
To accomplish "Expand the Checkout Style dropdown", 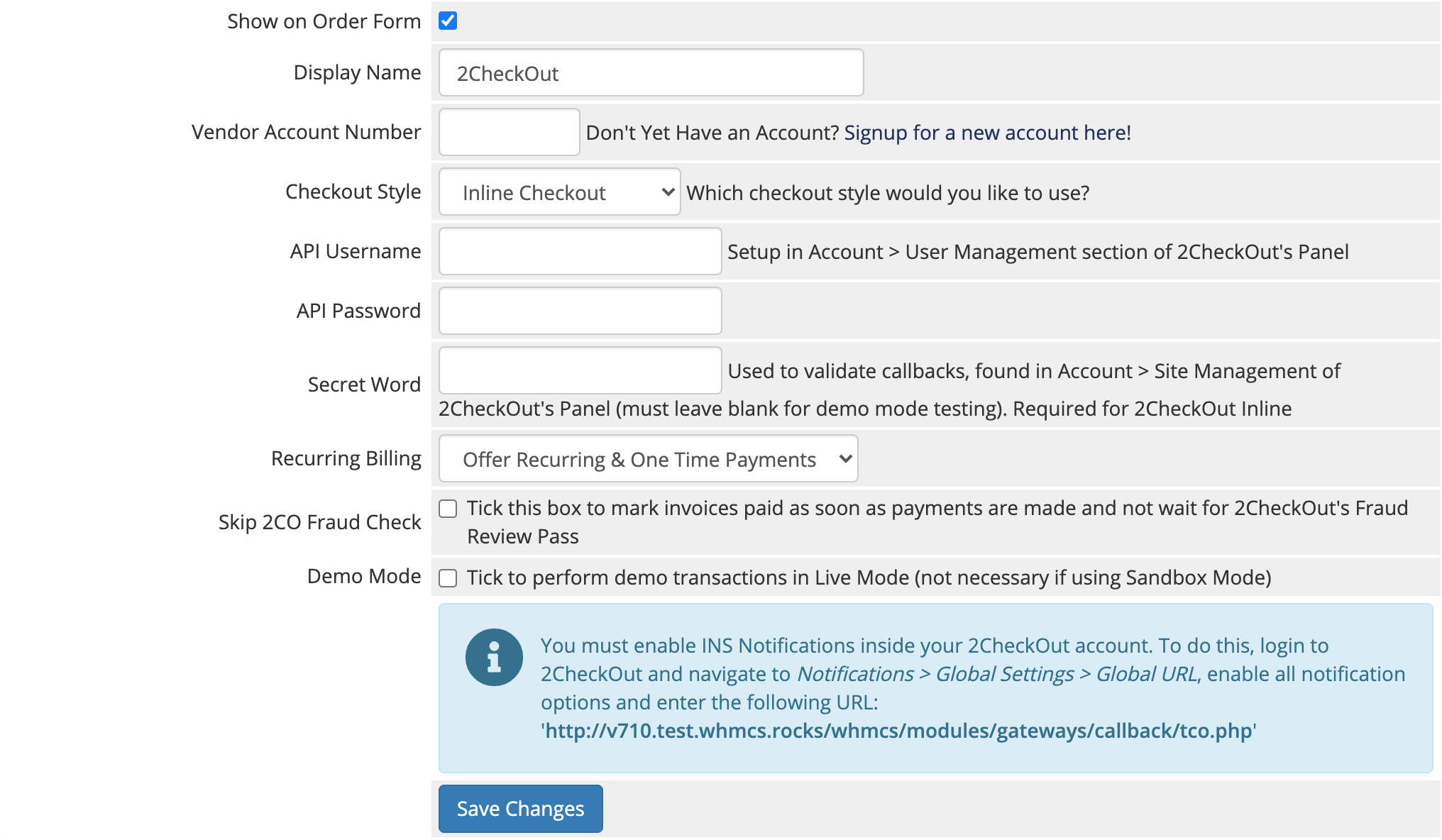I will click(x=559, y=192).
